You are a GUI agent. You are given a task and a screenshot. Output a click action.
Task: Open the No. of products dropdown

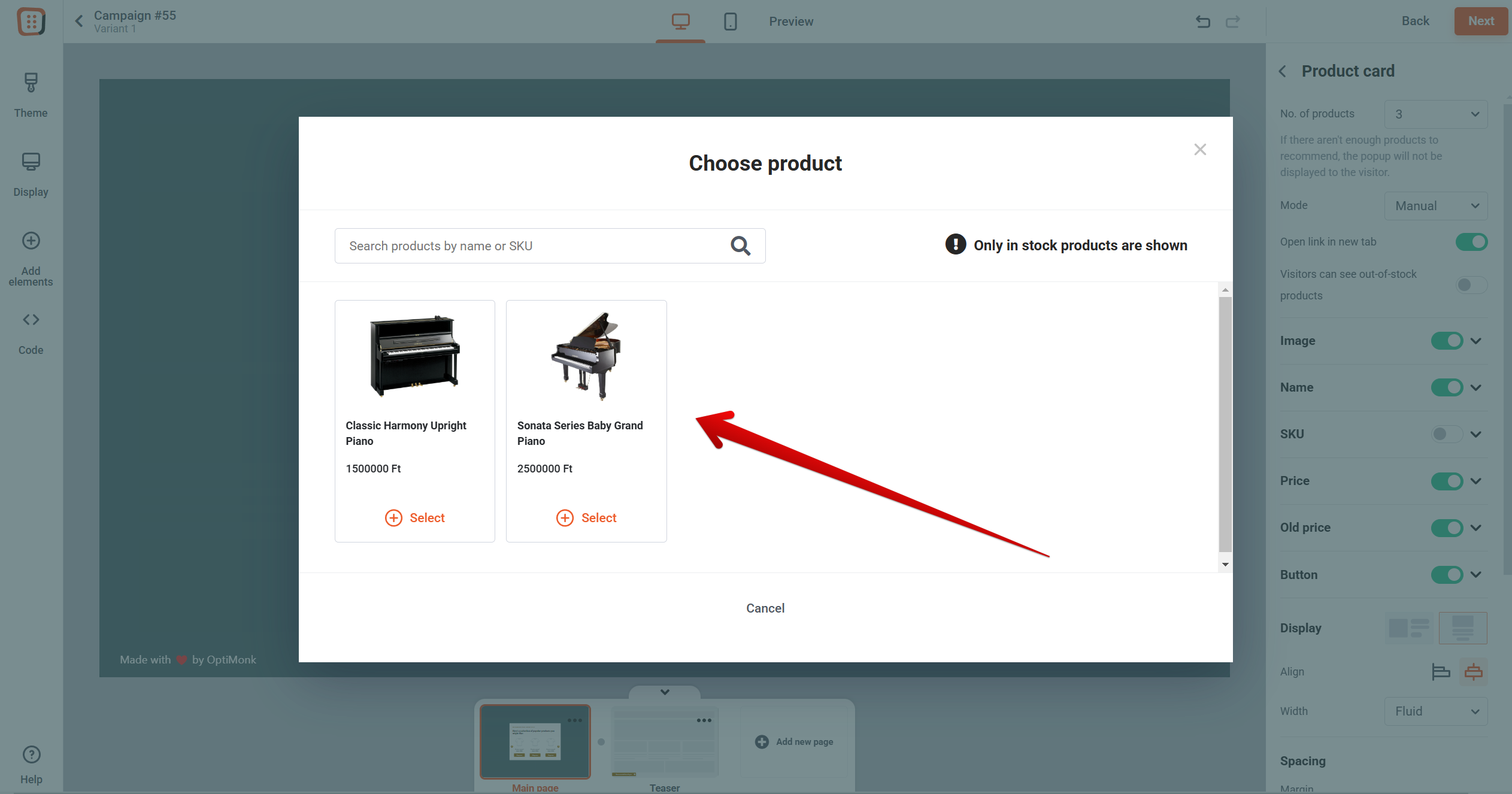pos(1435,114)
